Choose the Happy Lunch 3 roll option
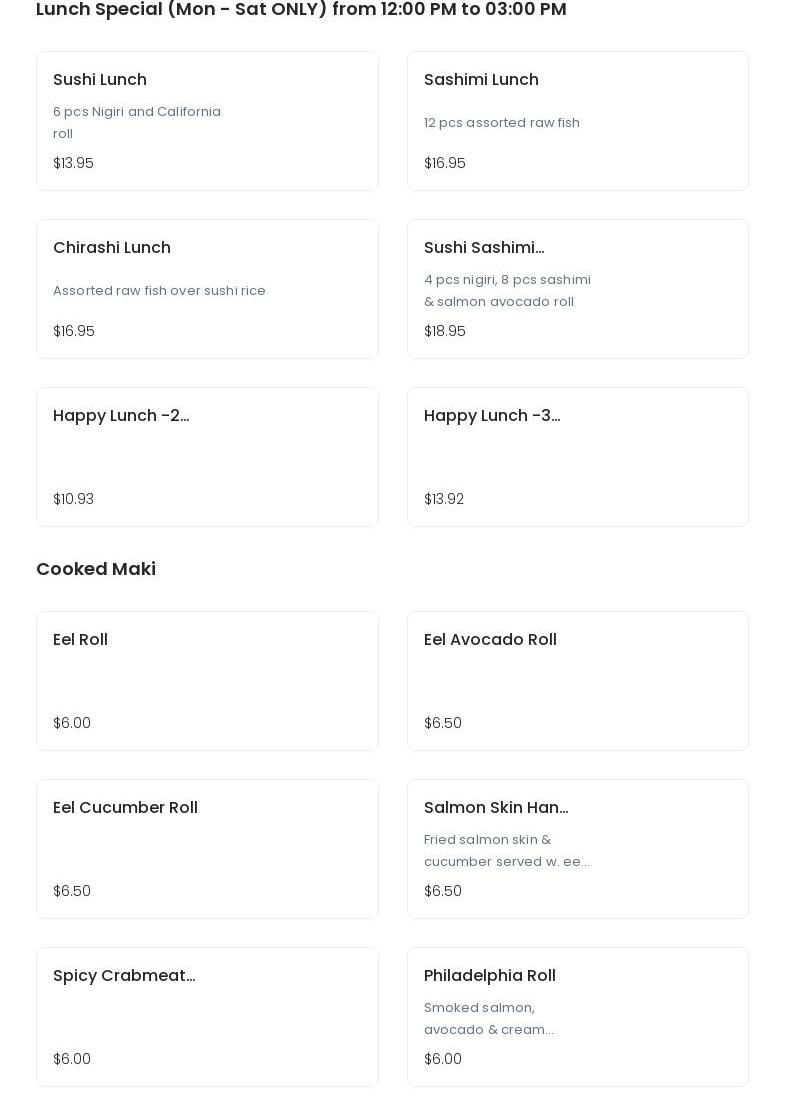The image size is (785, 1110). click(577, 457)
